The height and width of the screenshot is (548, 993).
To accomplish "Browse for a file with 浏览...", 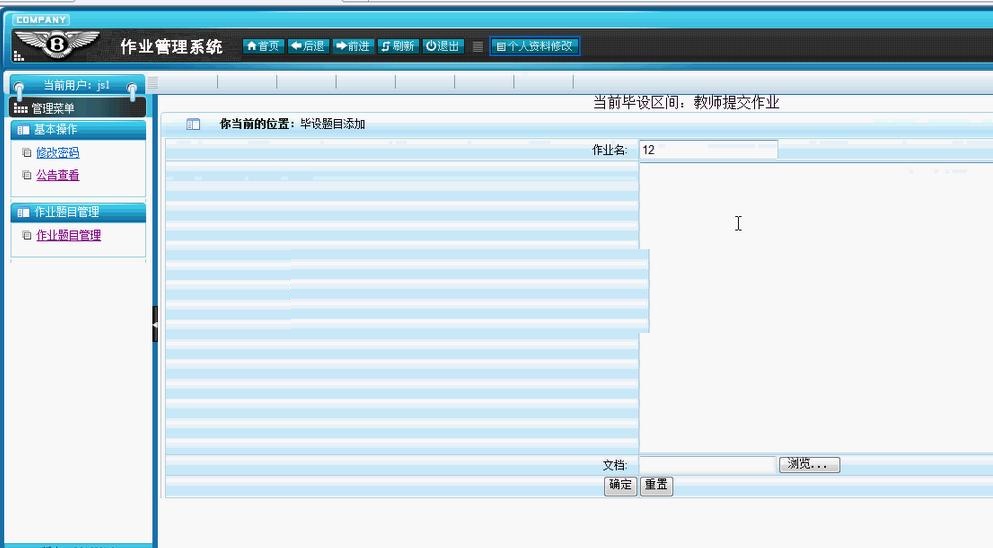I will [809, 464].
